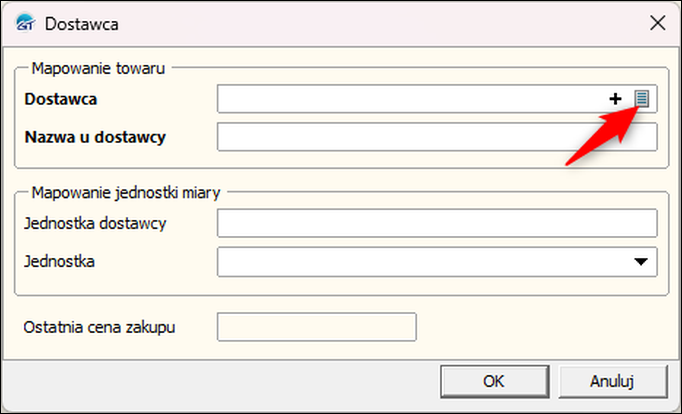Click the plus icon to add a supplier
Viewport: 682px width, 414px height.
point(616,98)
